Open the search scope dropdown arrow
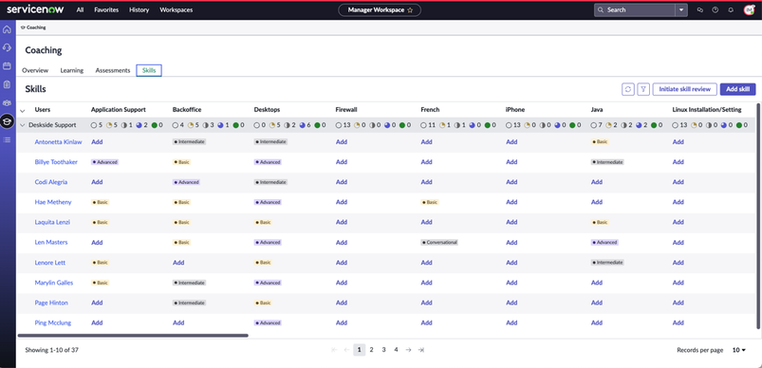762x368 pixels. pos(682,10)
